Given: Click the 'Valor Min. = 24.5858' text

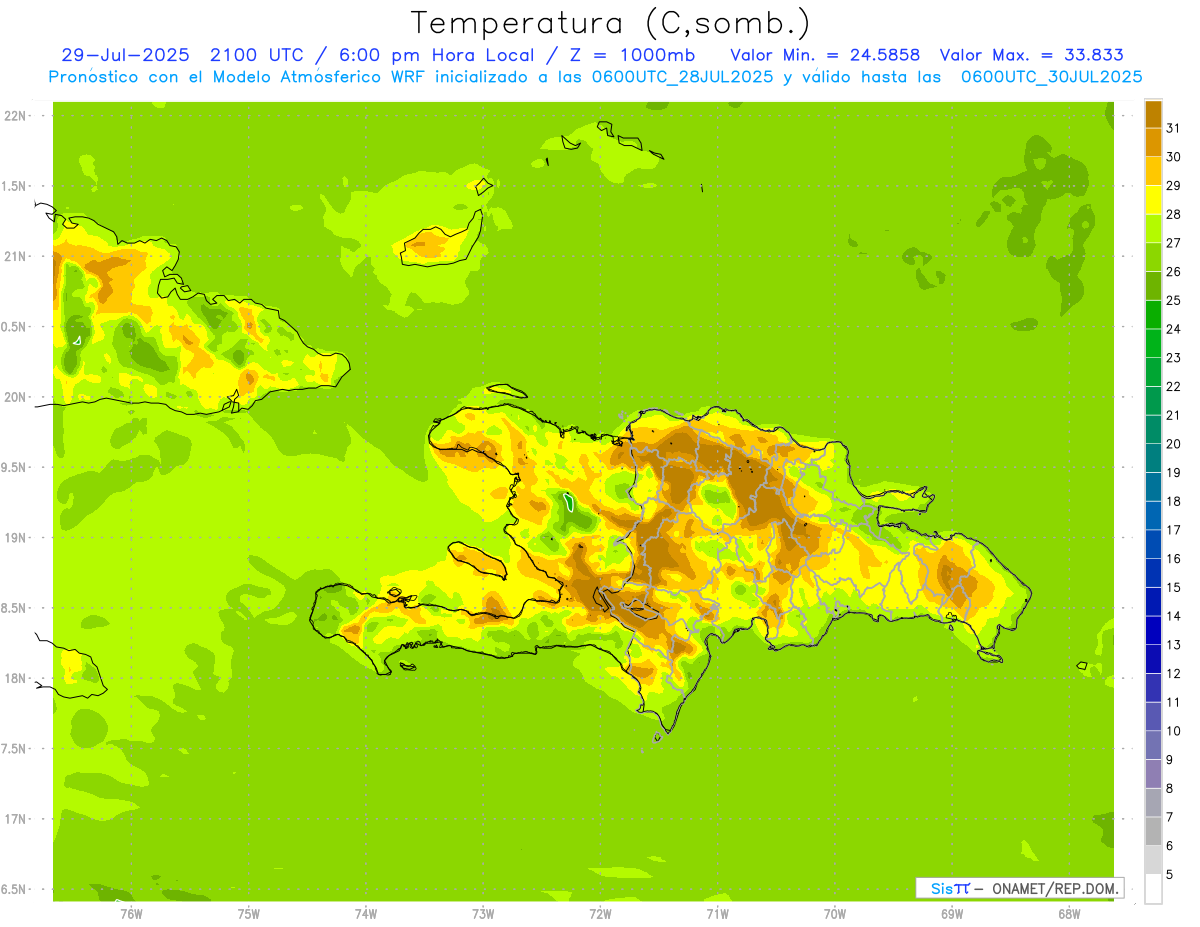Looking at the screenshot, I should click(x=825, y=55).
